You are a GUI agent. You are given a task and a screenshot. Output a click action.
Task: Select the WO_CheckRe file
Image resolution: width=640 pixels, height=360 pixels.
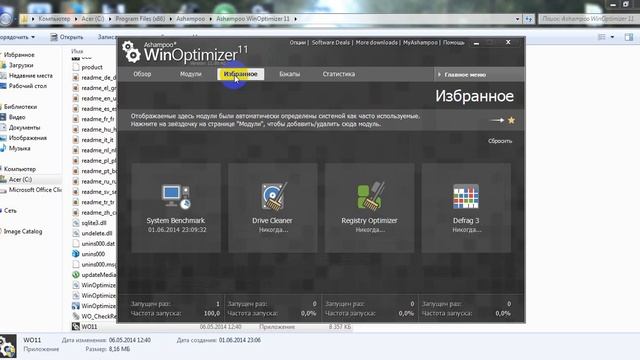[98, 316]
